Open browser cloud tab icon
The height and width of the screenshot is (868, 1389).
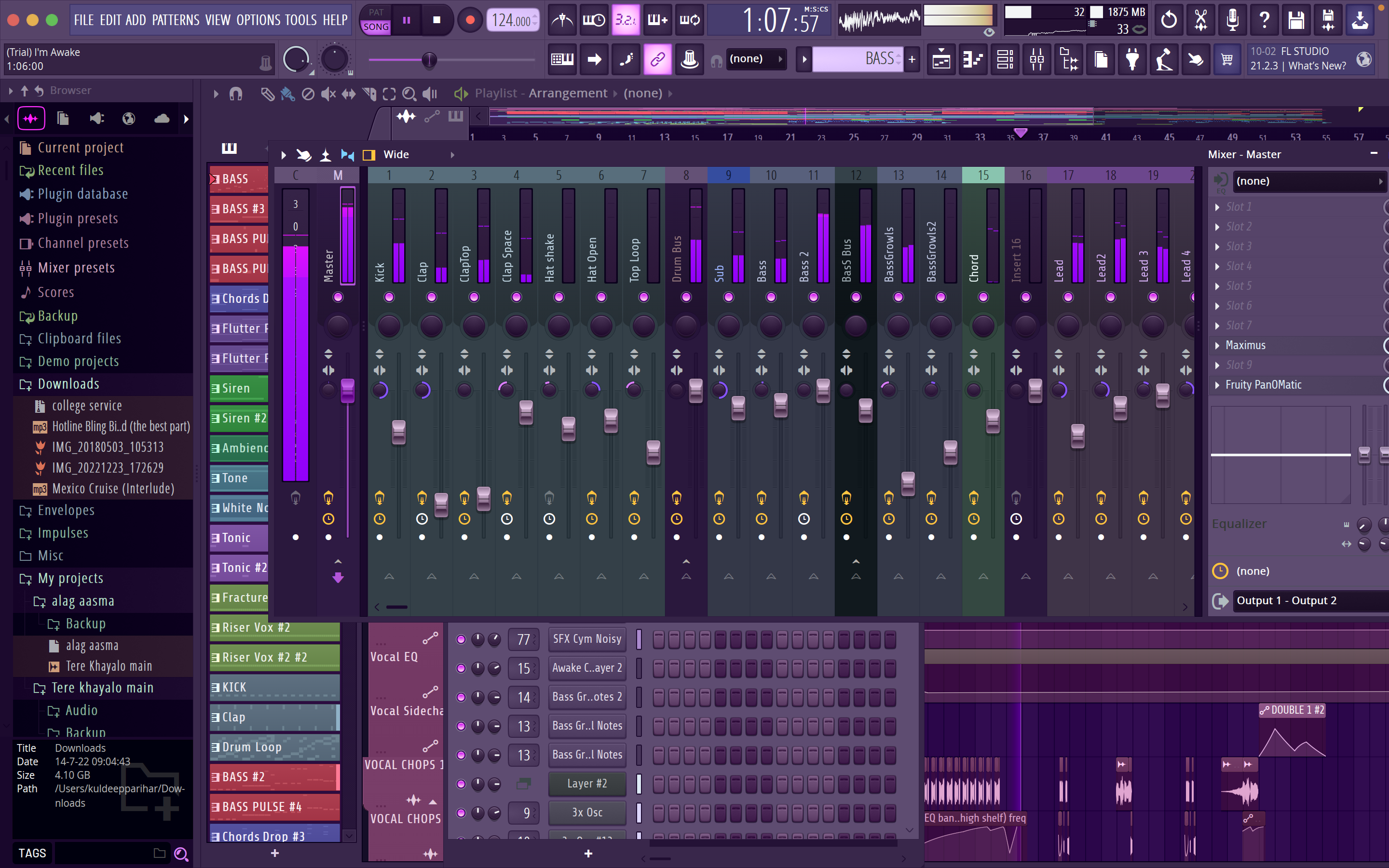tap(162, 118)
